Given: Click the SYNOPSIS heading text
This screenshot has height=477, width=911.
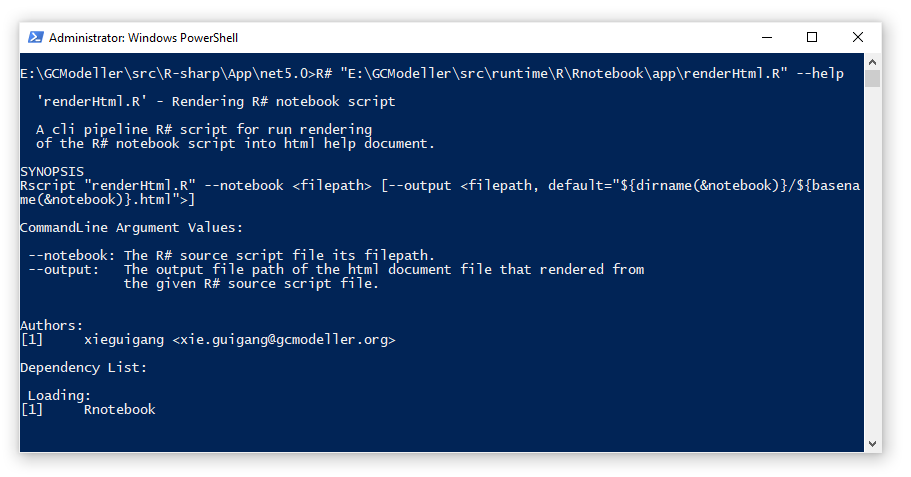Looking at the screenshot, I should (52, 171).
